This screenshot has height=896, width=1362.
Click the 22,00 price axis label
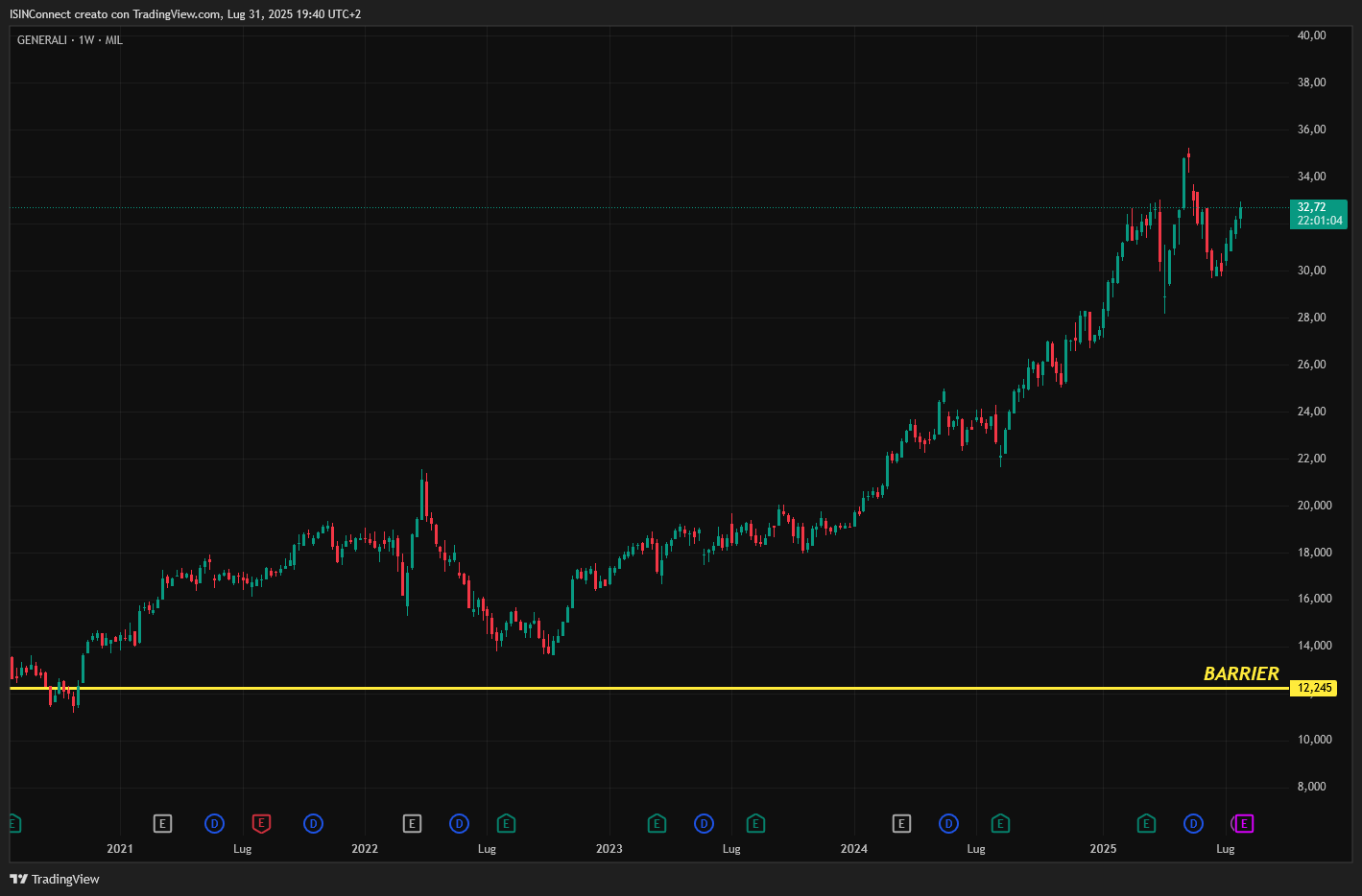click(x=1311, y=459)
